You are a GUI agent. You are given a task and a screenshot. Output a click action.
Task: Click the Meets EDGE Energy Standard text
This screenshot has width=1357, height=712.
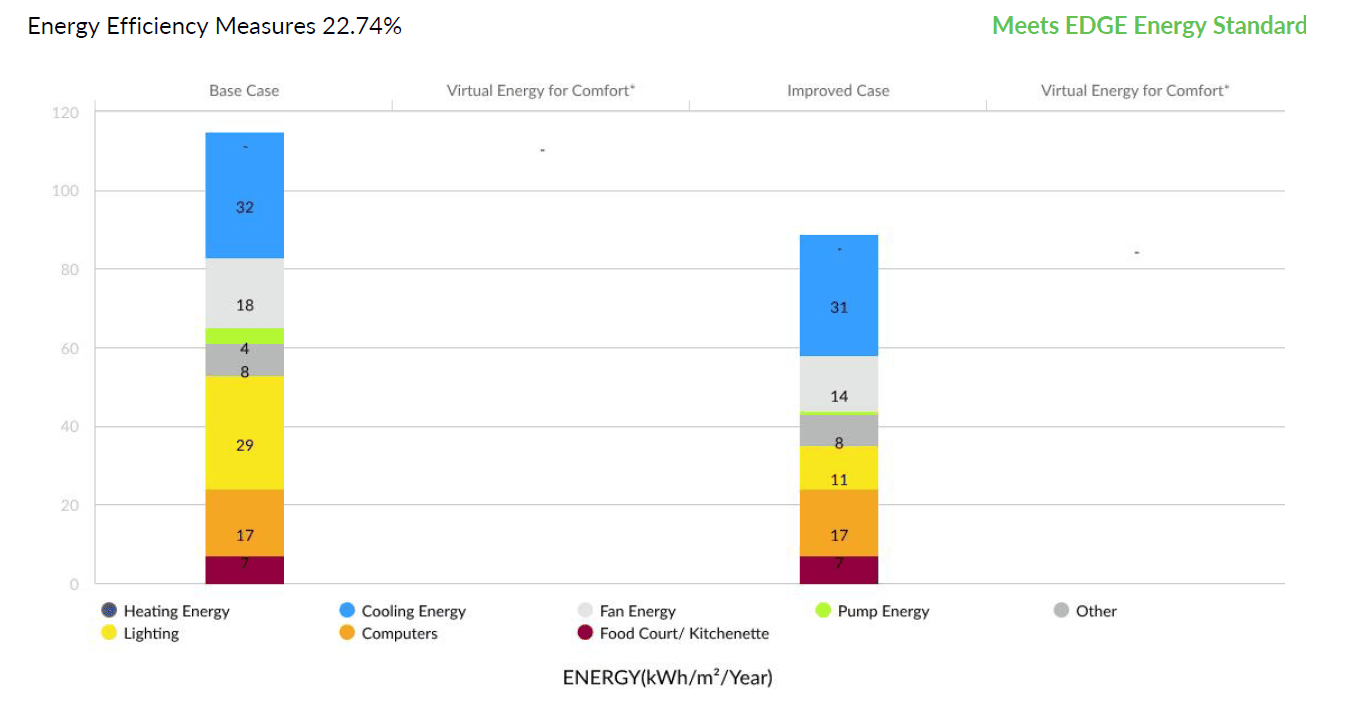[x=1149, y=26]
